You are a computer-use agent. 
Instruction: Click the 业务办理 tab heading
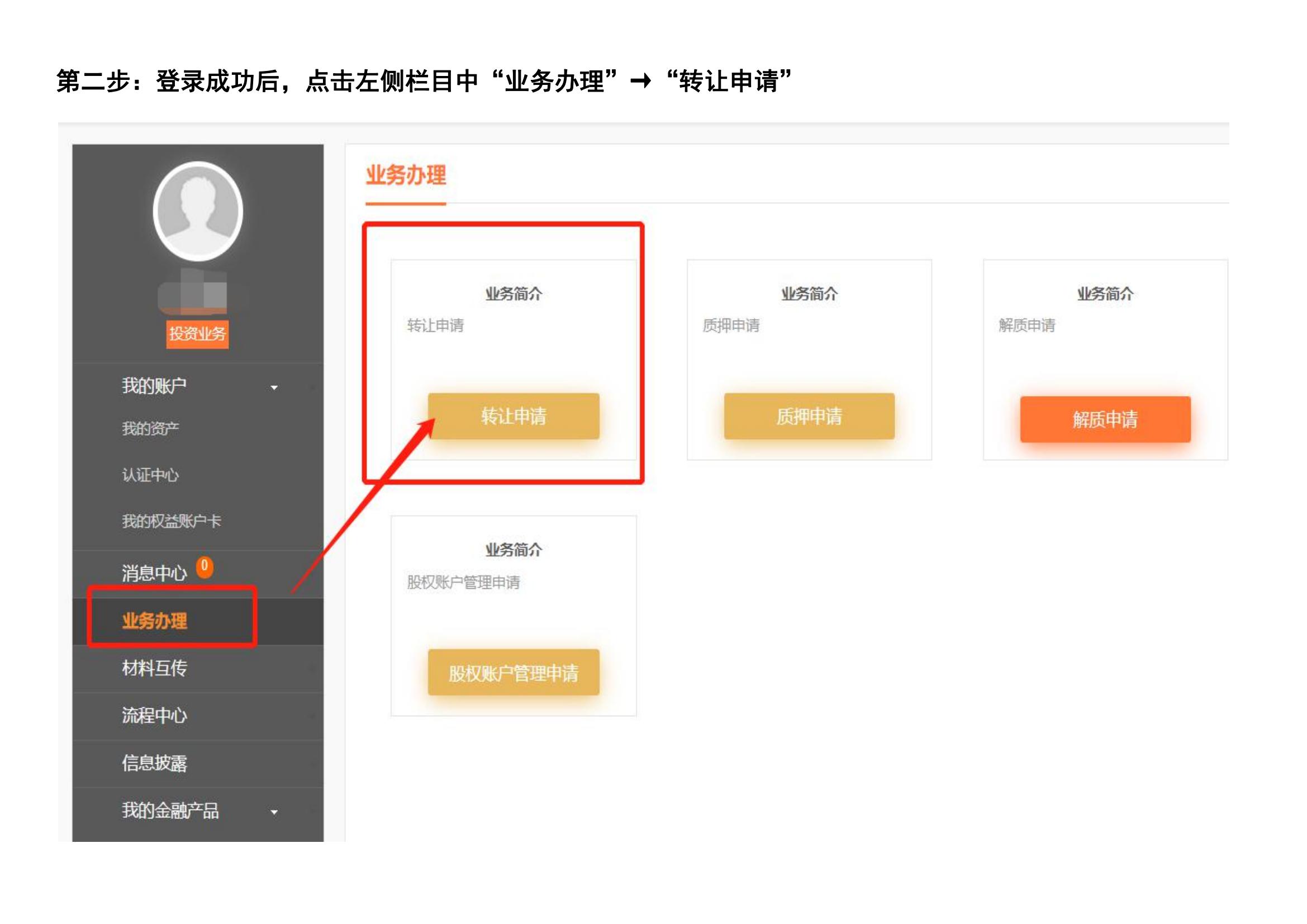[406, 175]
